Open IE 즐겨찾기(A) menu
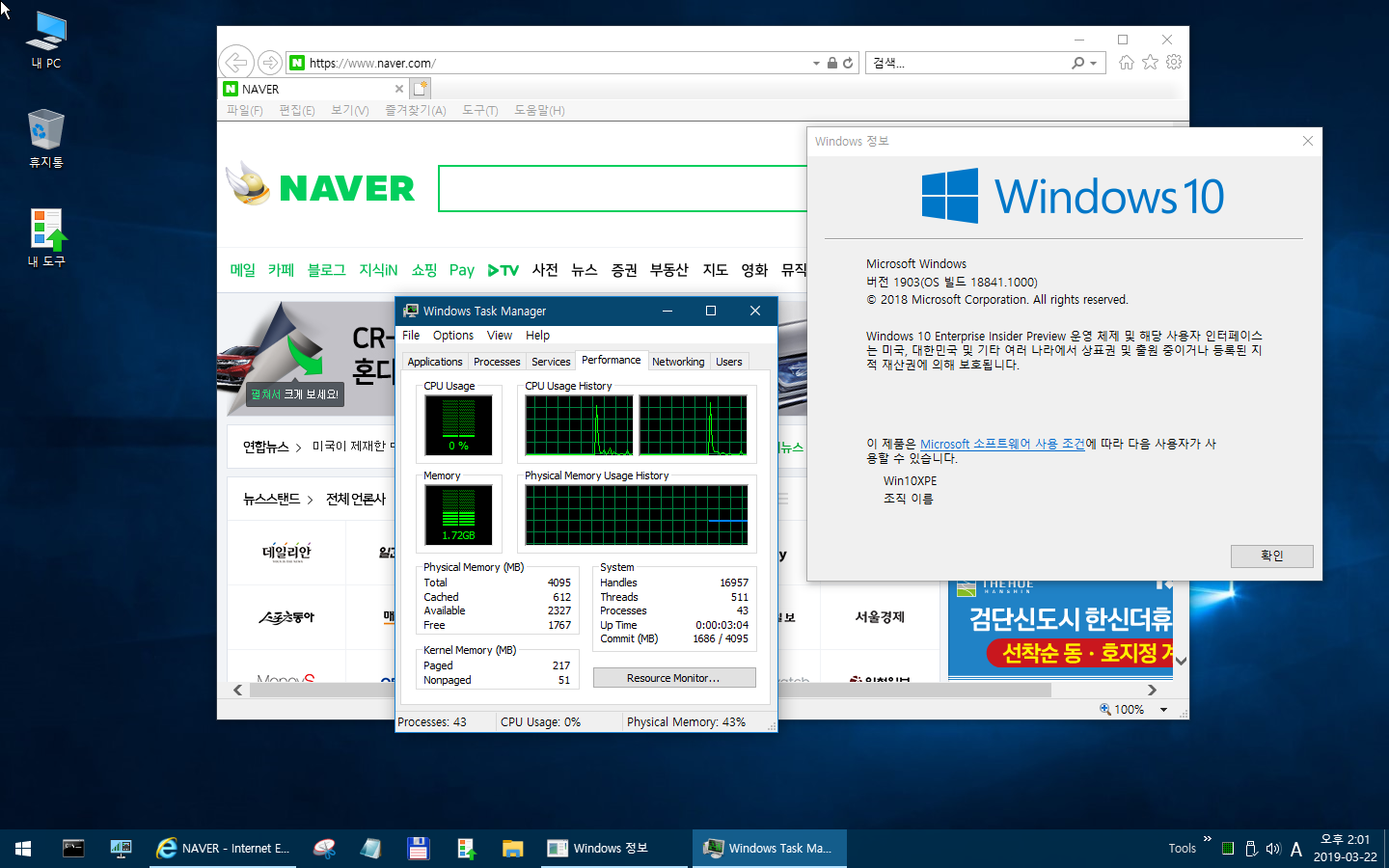The image size is (1389, 868). 416,111
